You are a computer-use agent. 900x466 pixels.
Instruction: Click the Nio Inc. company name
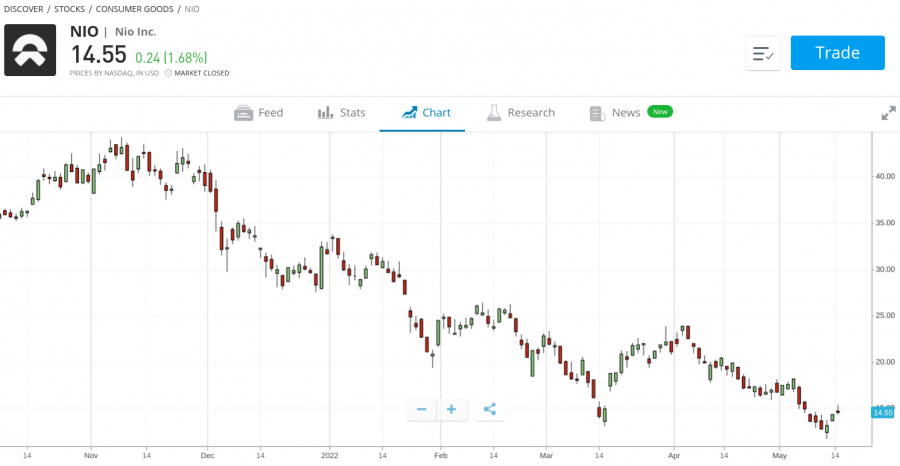135,32
